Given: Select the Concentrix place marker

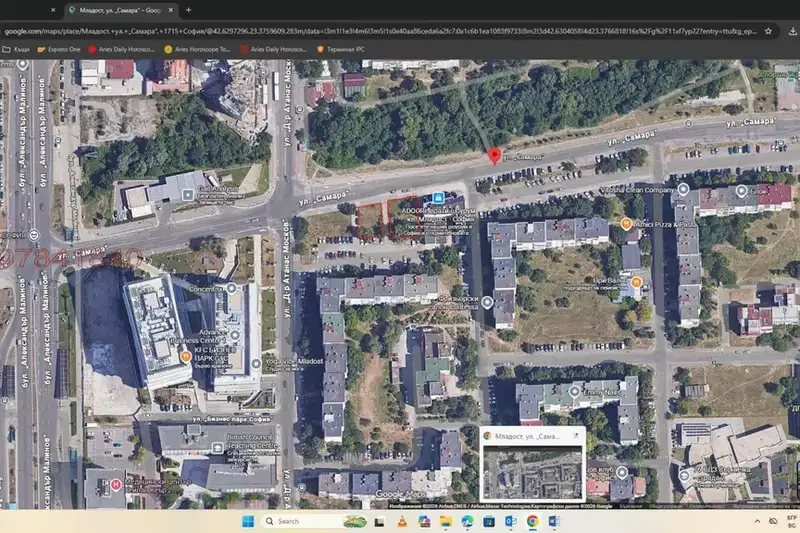Looking at the screenshot, I should (x=231, y=288).
